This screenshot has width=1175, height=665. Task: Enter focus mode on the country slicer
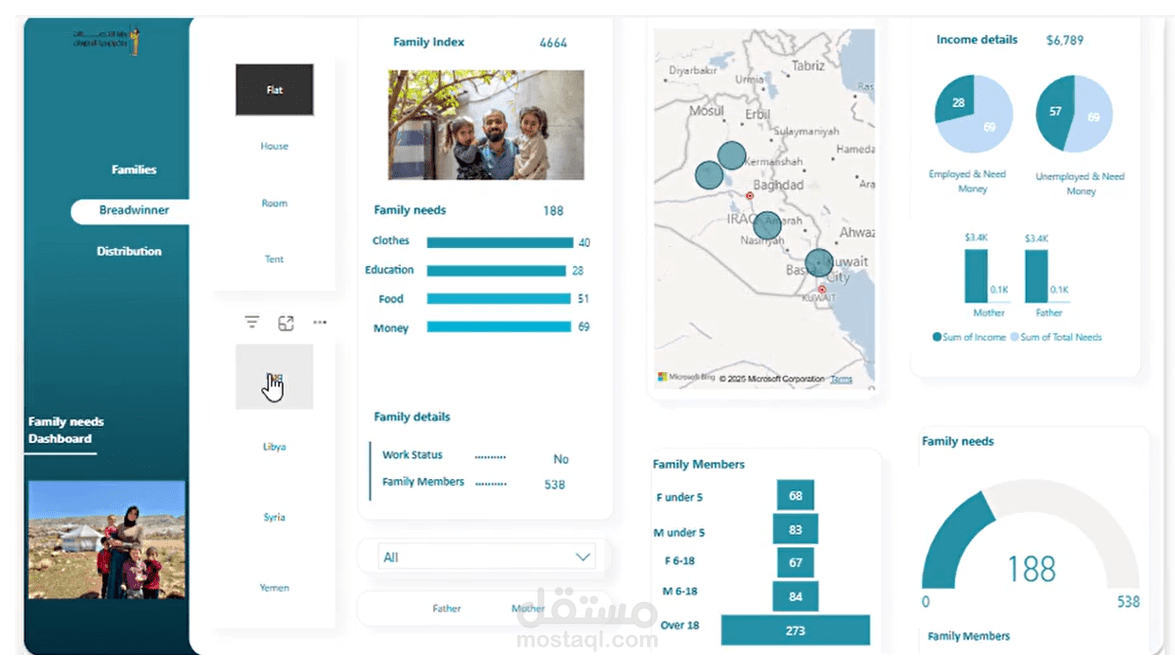coord(286,322)
